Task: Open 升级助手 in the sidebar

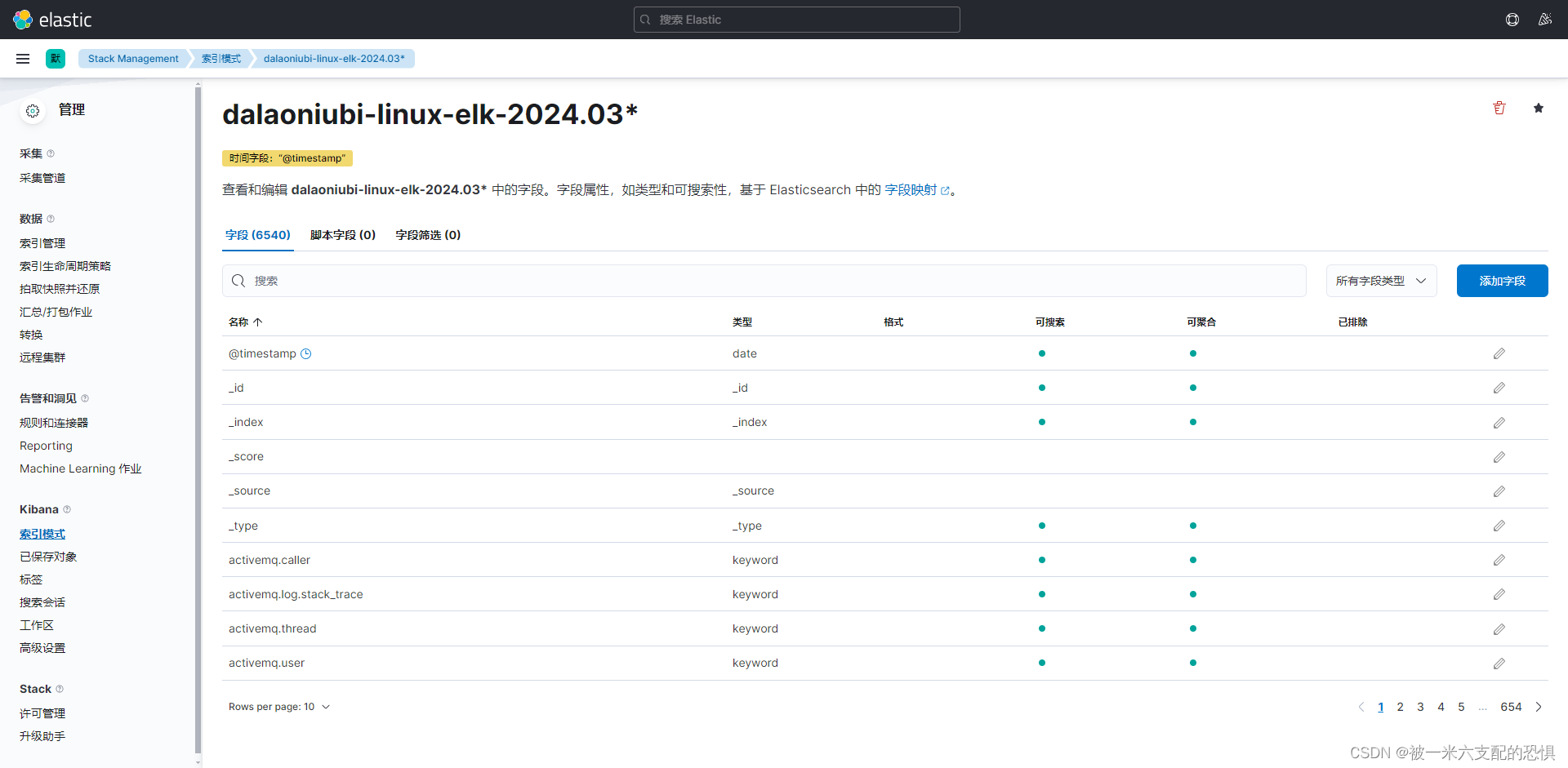Action: point(42,736)
